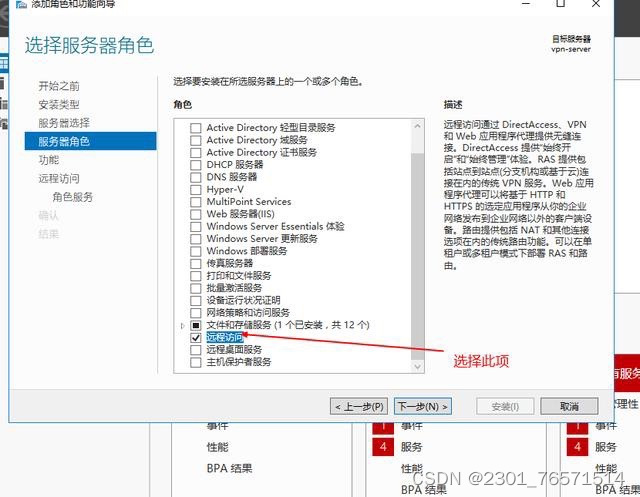Enable the DHCP 服务器 role checkbox
This screenshot has height=497, width=640.
pos(196,165)
